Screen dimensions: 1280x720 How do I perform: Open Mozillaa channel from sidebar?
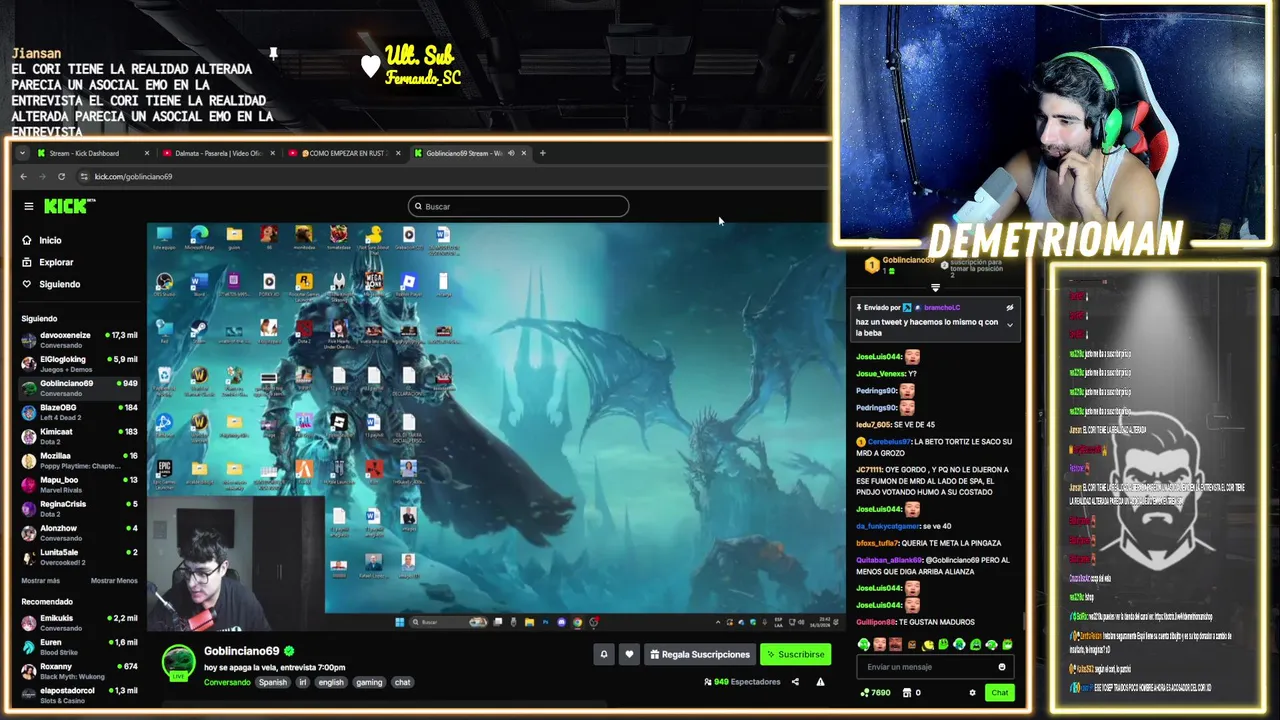point(79,460)
